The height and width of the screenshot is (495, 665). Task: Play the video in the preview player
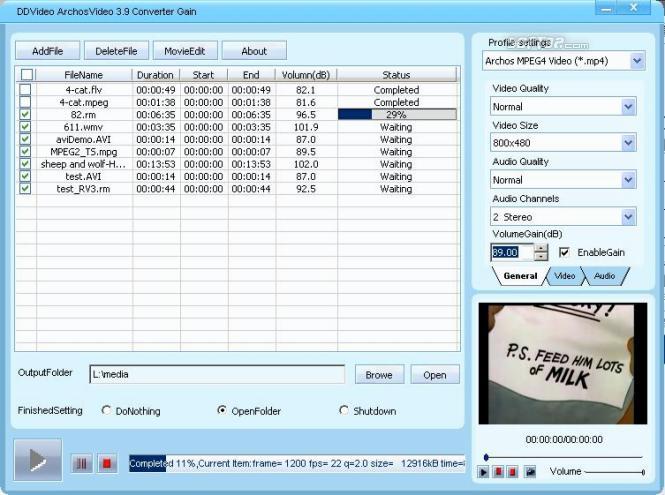(x=483, y=472)
